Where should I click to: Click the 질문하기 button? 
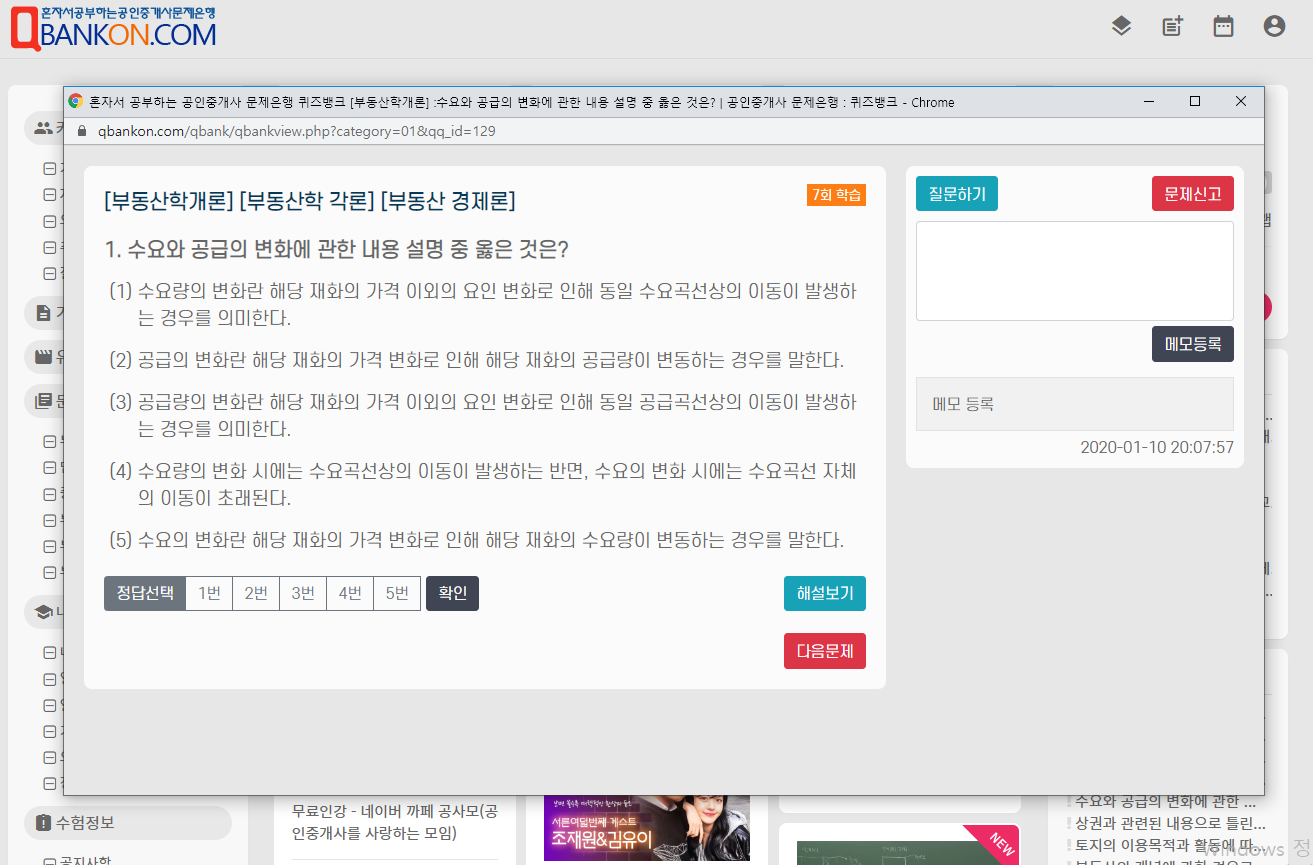(x=956, y=194)
